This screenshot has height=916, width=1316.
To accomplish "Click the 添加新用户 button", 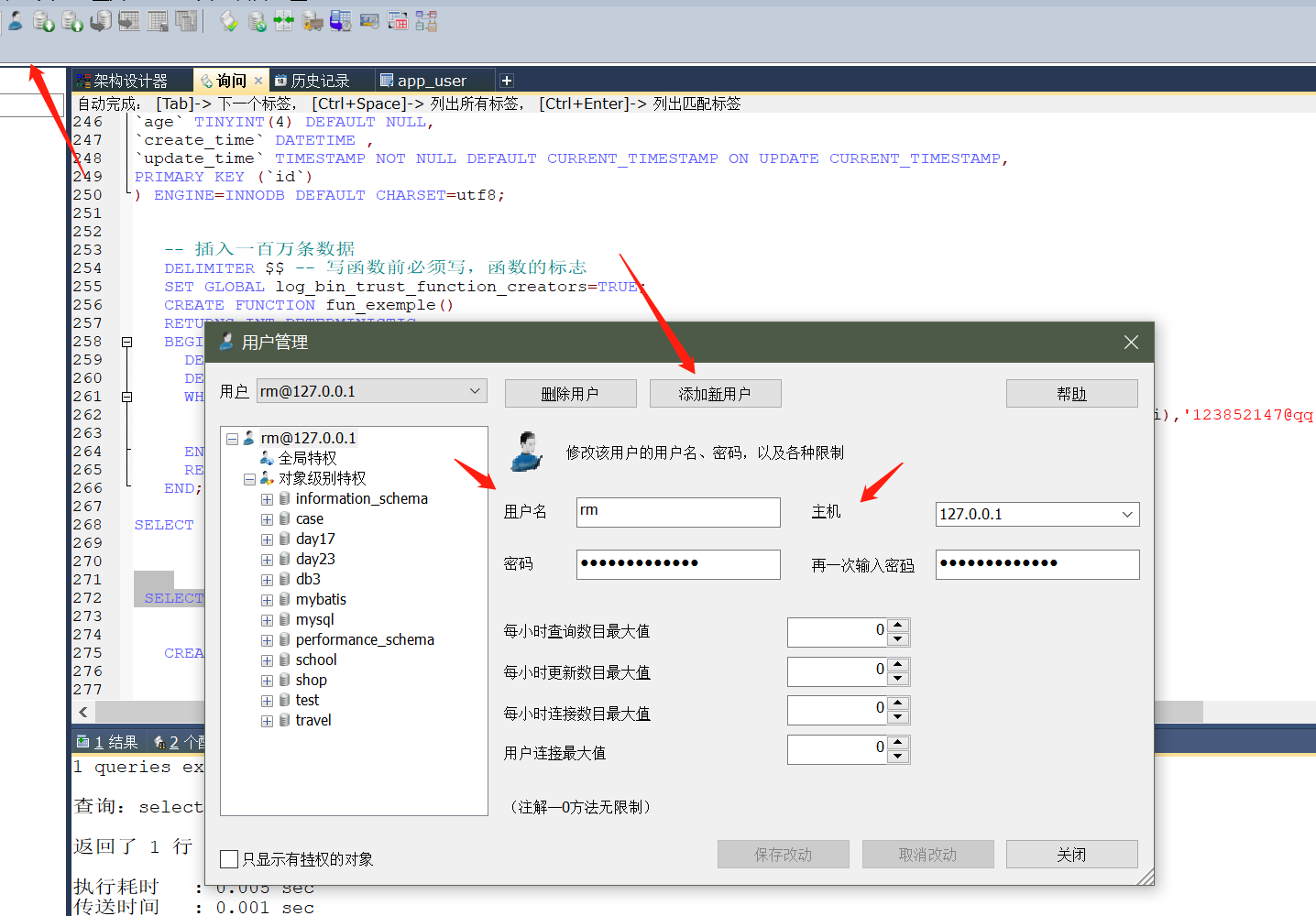I will pyautogui.click(x=715, y=394).
